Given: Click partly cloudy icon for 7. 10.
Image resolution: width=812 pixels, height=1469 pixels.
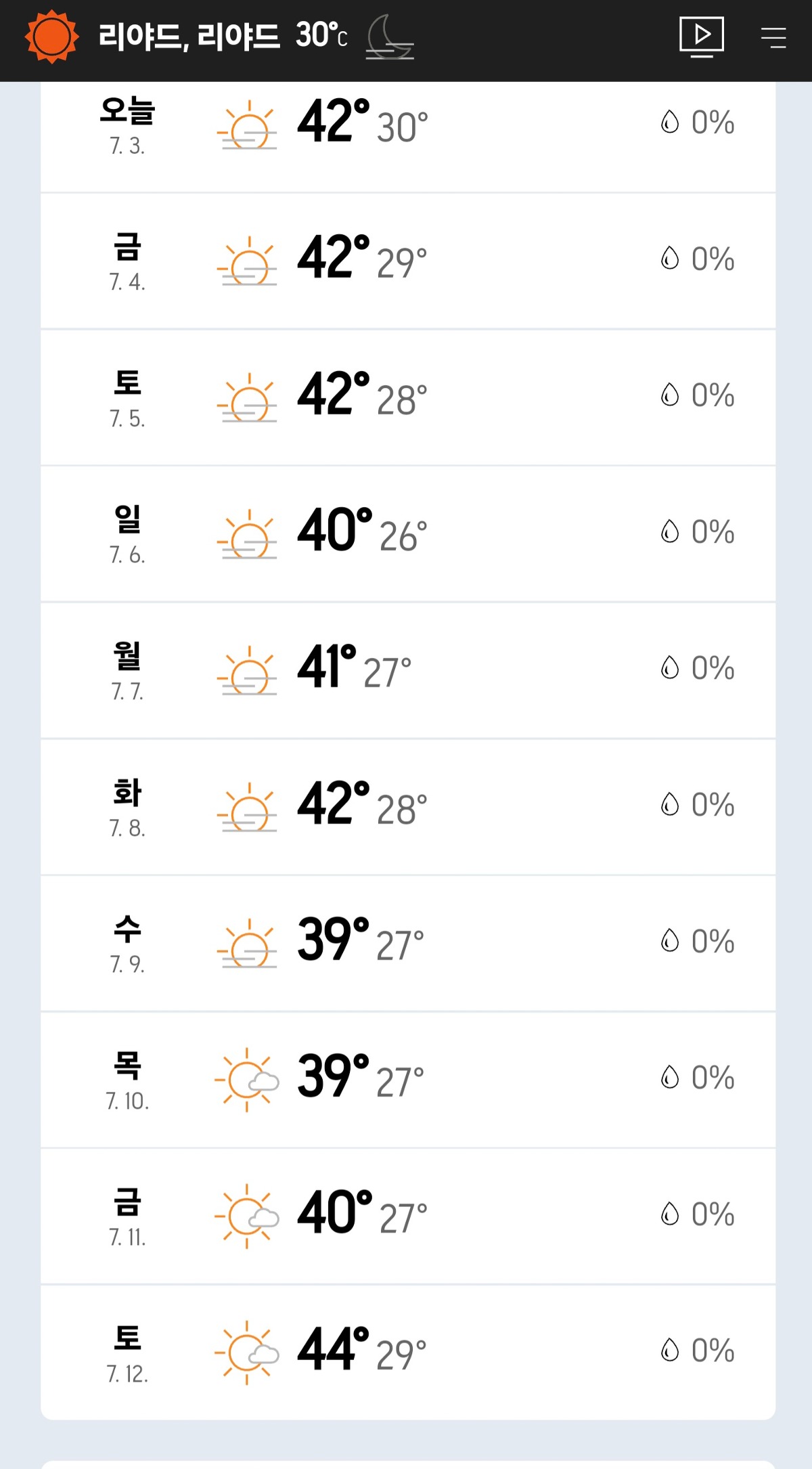Looking at the screenshot, I should coord(247,1079).
